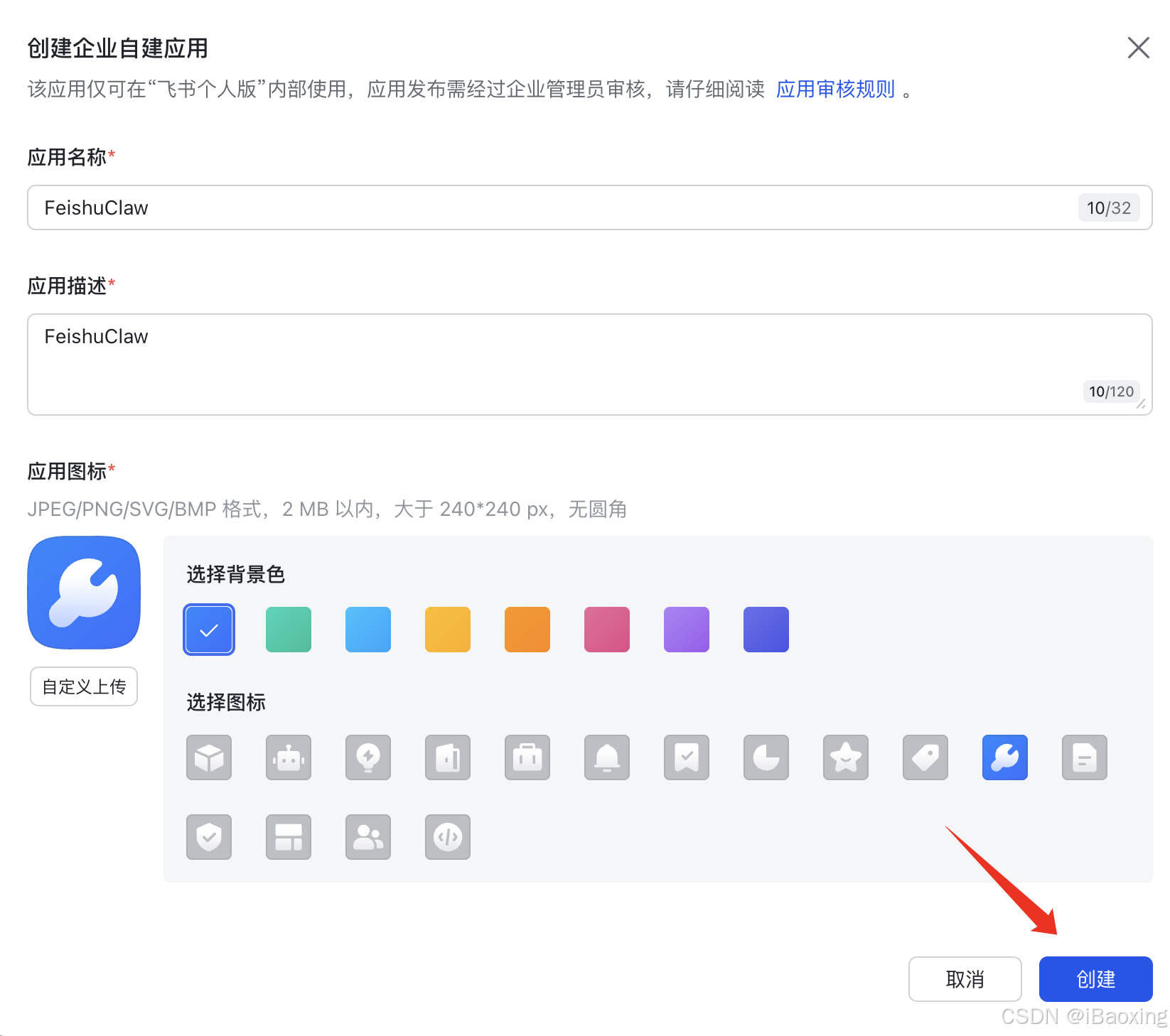
Task: Pick the green background color
Action: coord(288,629)
